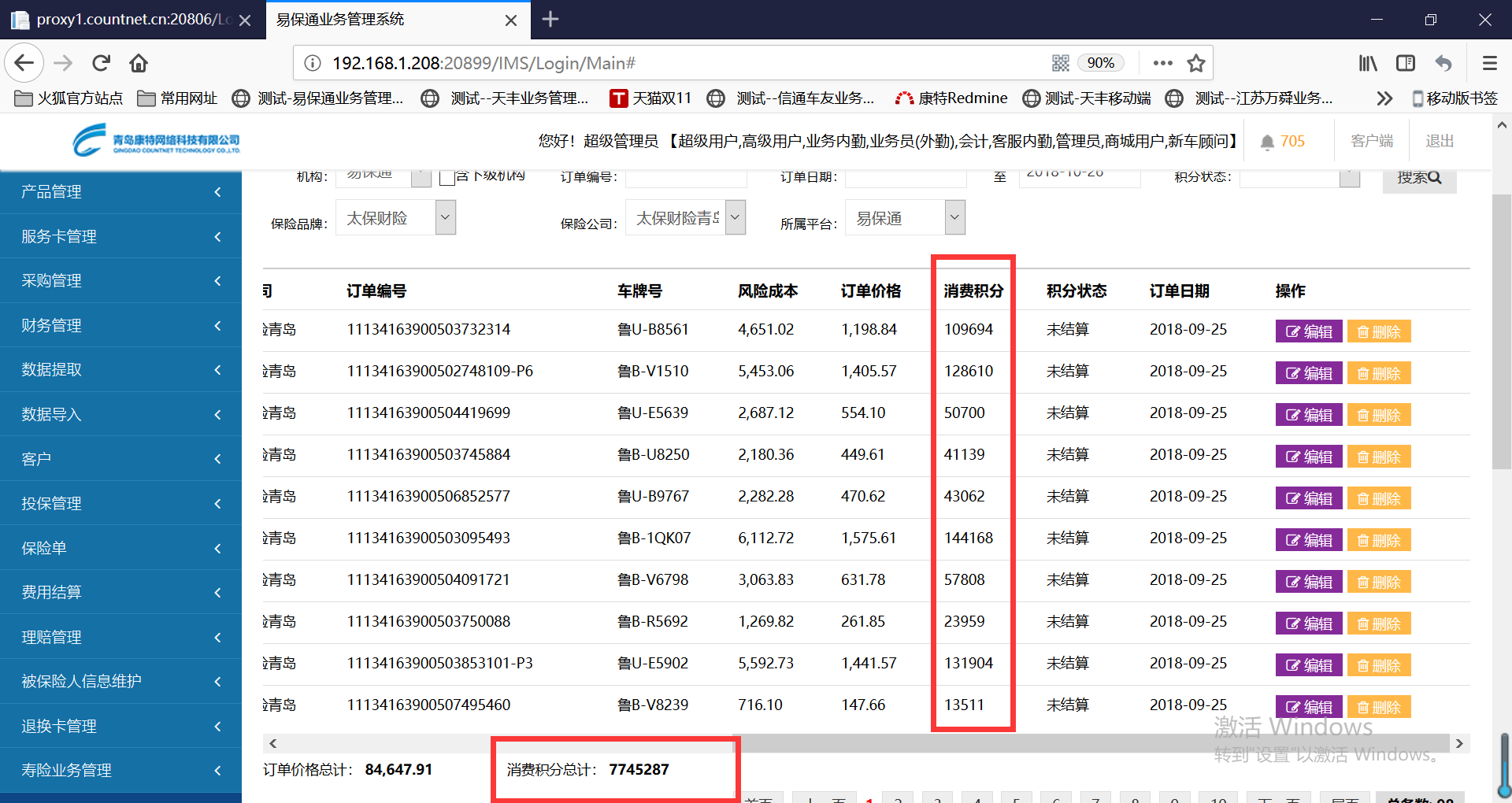The width and height of the screenshot is (1512, 803).
Task: Toggle the include sub-organizations checkbox
Action: [447, 178]
